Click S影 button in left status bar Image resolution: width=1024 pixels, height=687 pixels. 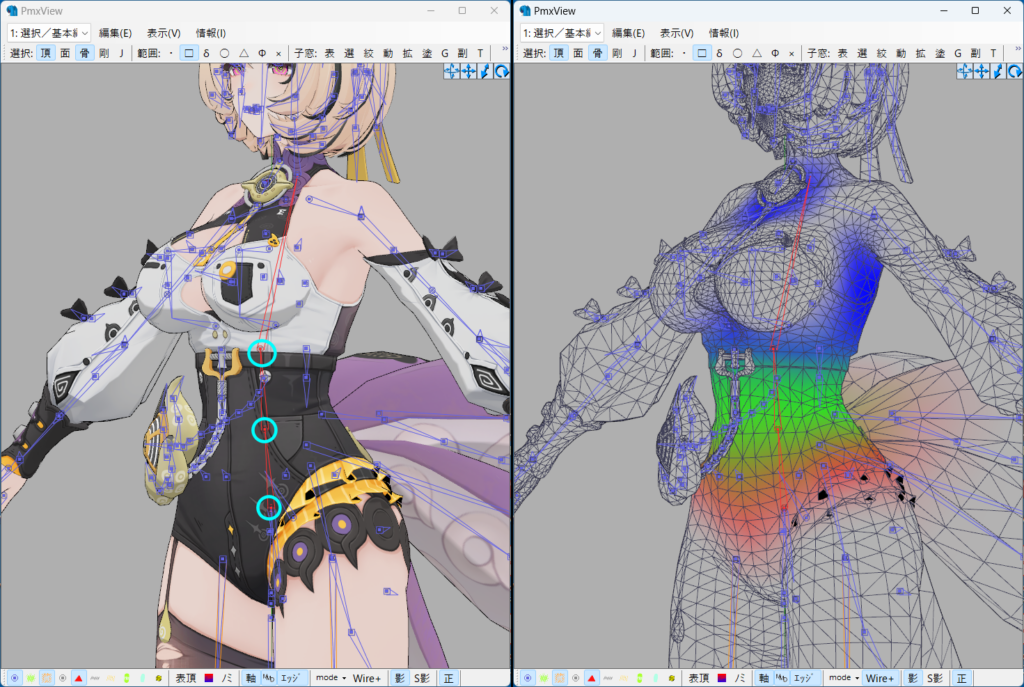pyautogui.click(x=418, y=677)
